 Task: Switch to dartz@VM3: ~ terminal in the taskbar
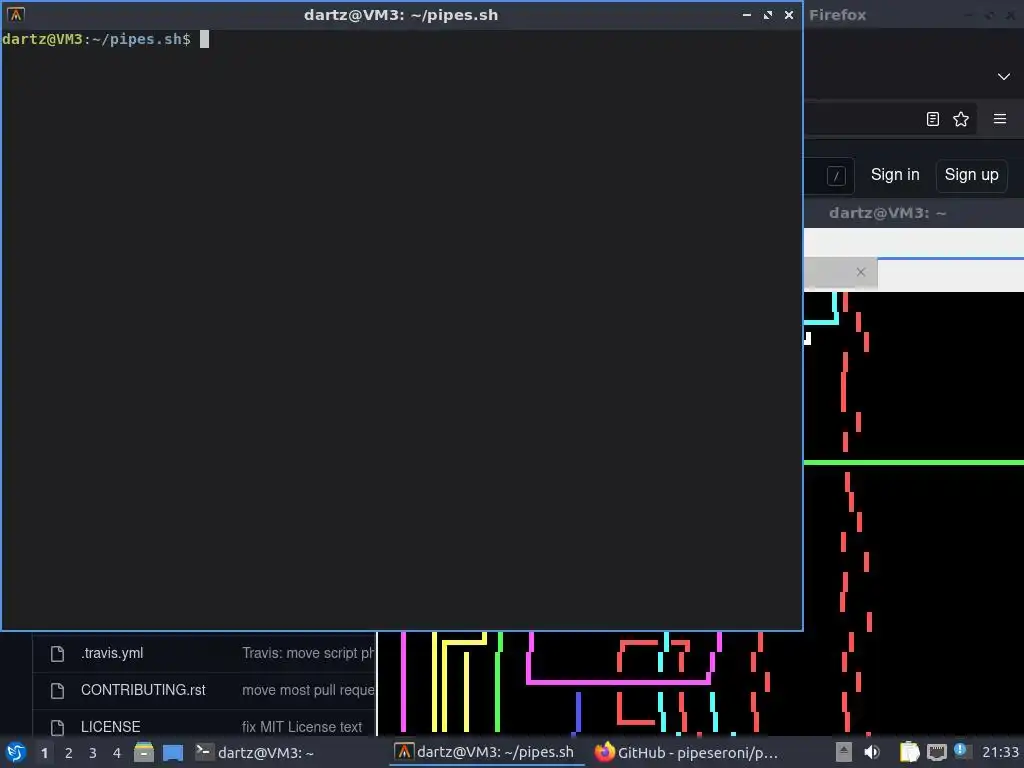coord(255,752)
